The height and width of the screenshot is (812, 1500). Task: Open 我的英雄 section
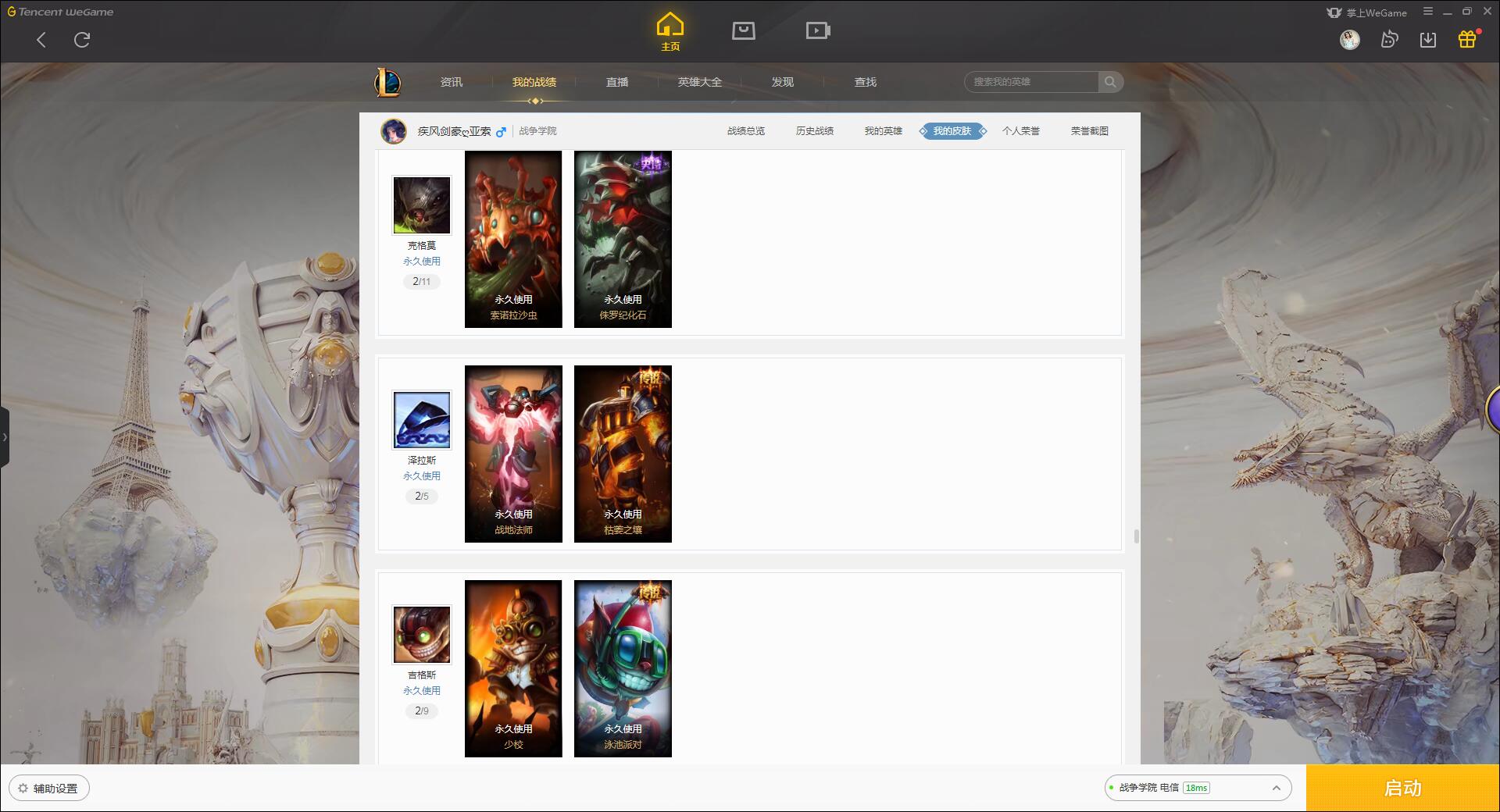(x=884, y=131)
